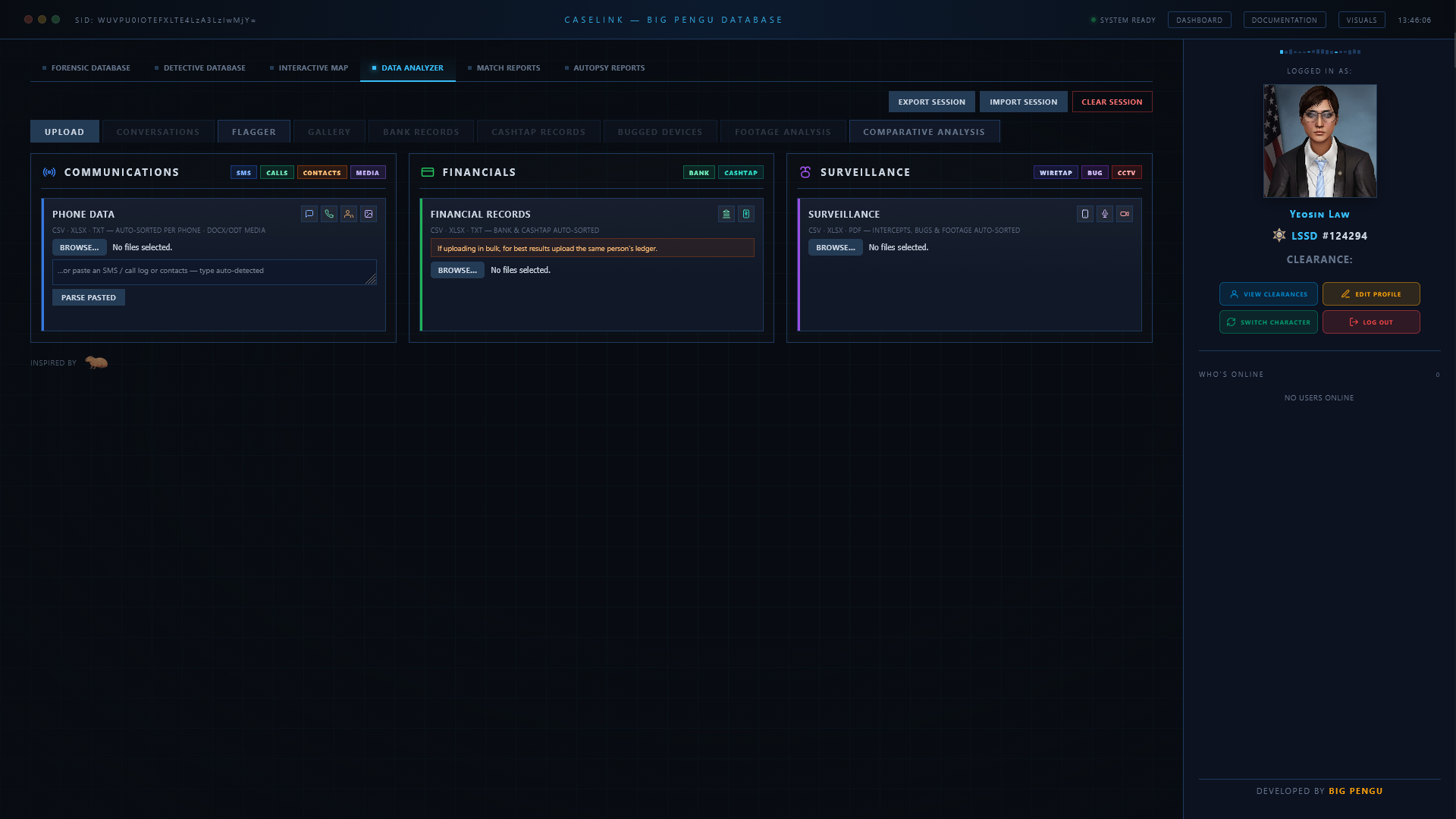The height and width of the screenshot is (819, 1456).
Task: Click the Log Out button
Action: [x=1371, y=322]
